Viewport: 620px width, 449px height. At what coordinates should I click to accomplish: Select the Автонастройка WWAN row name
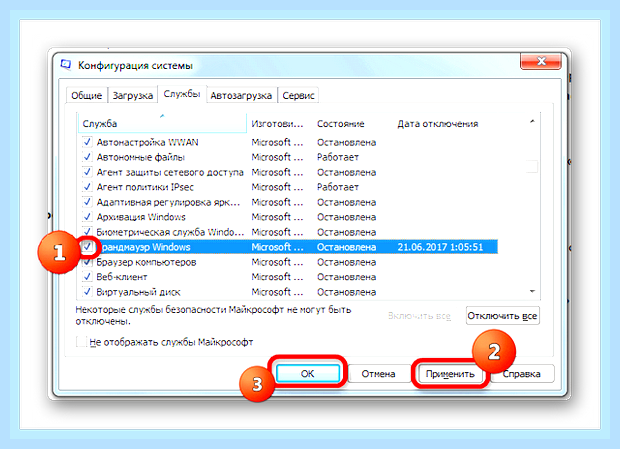(147, 142)
